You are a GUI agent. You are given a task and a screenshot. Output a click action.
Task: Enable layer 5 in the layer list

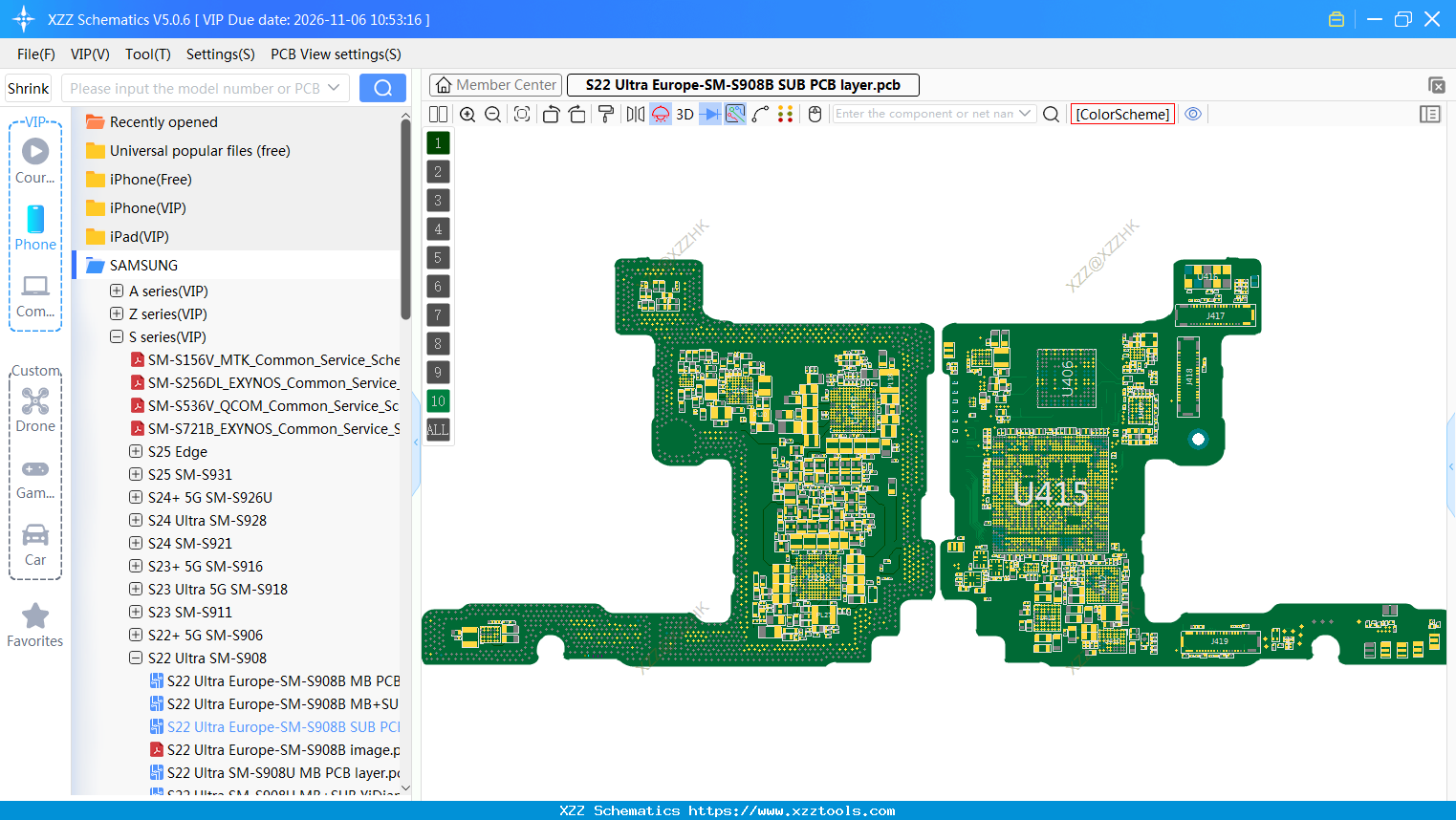[x=438, y=257]
